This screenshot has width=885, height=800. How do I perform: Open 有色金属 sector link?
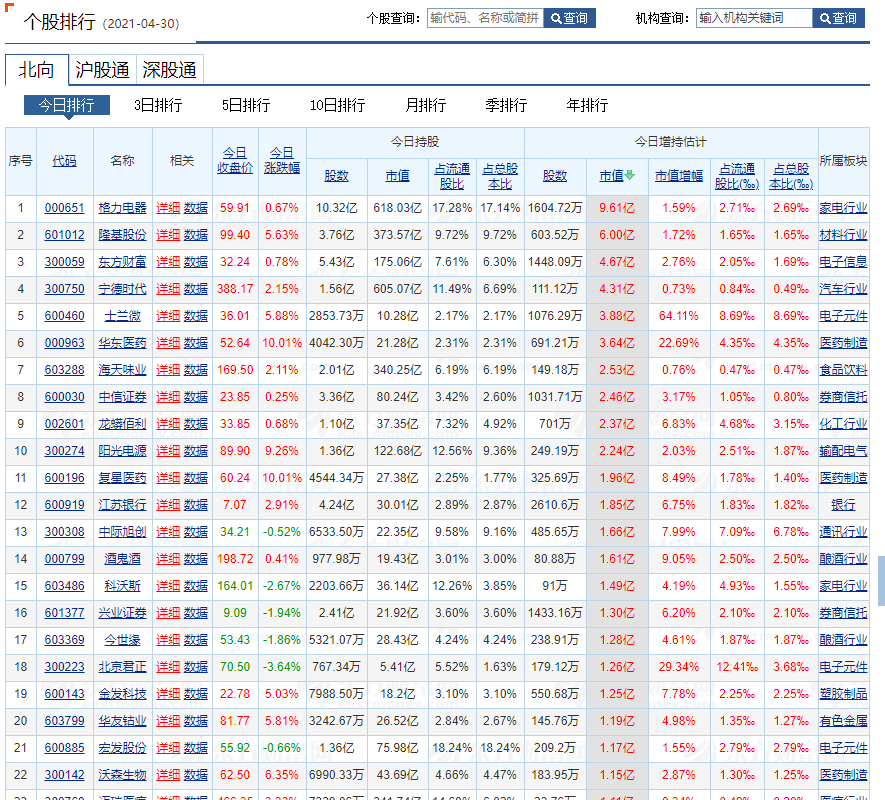[843, 721]
